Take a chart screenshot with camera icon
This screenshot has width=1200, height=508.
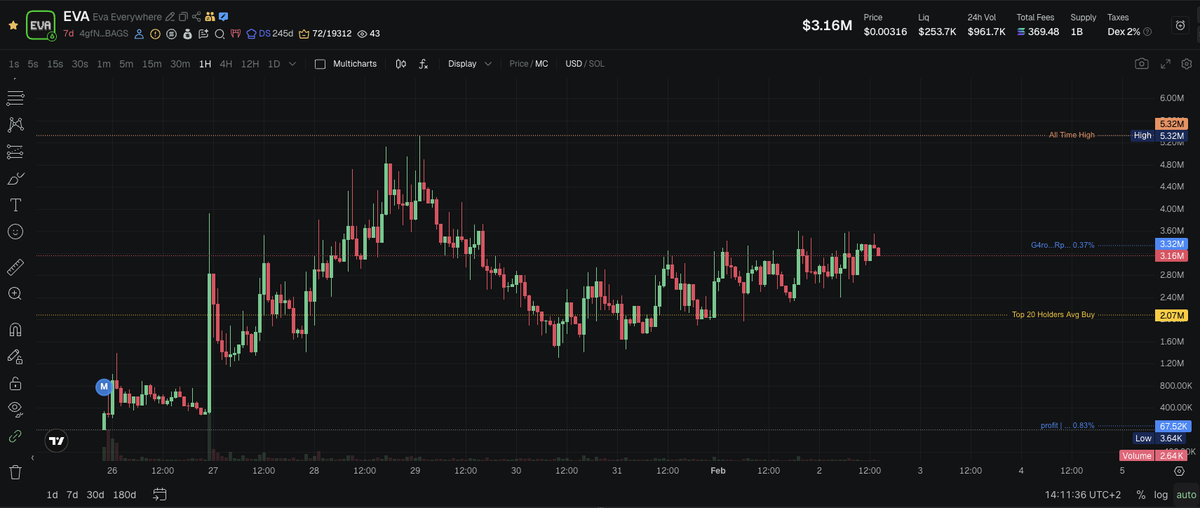click(1141, 64)
